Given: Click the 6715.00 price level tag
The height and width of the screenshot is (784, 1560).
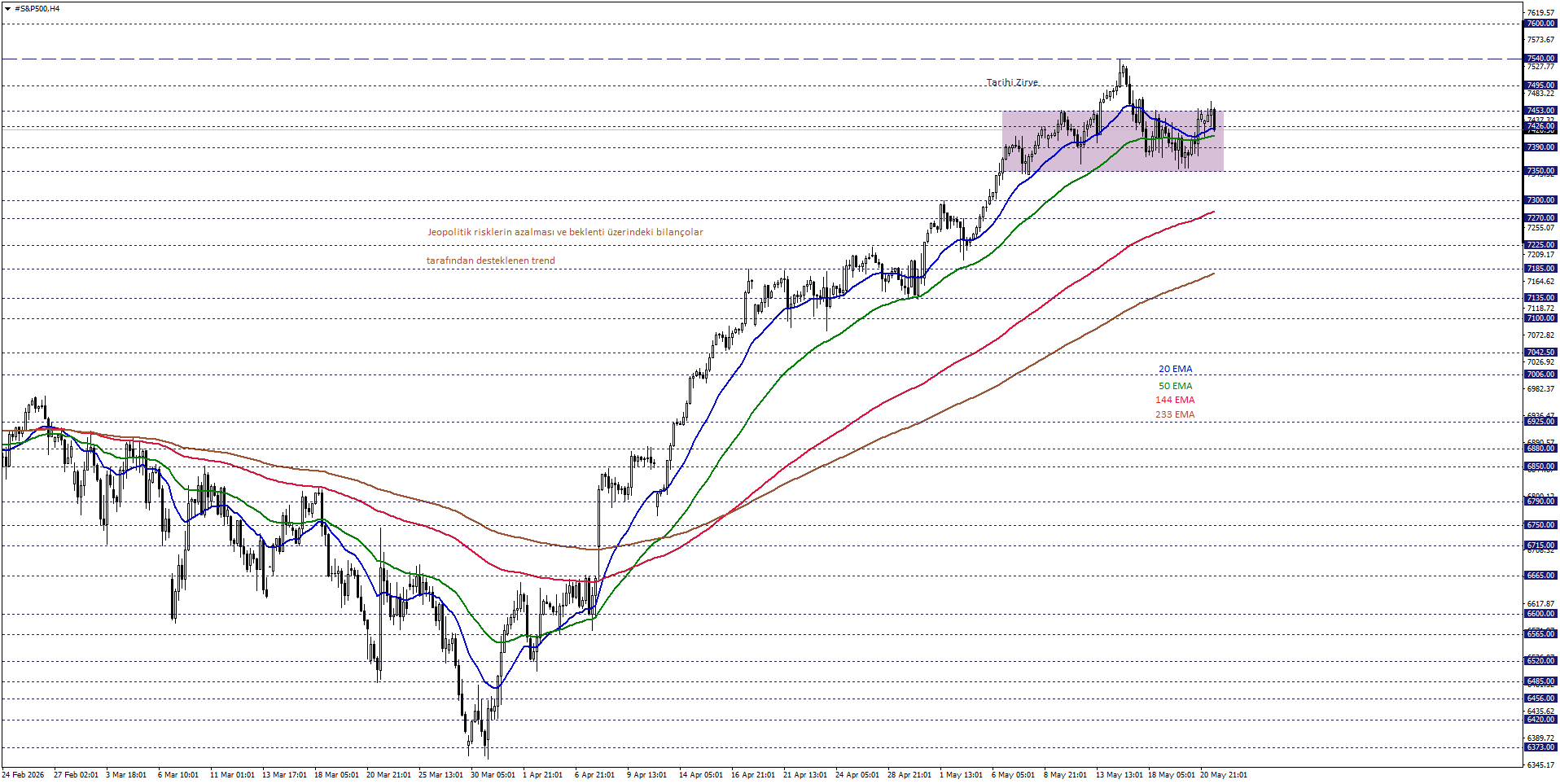Looking at the screenshot, I should click(1540, 545).
